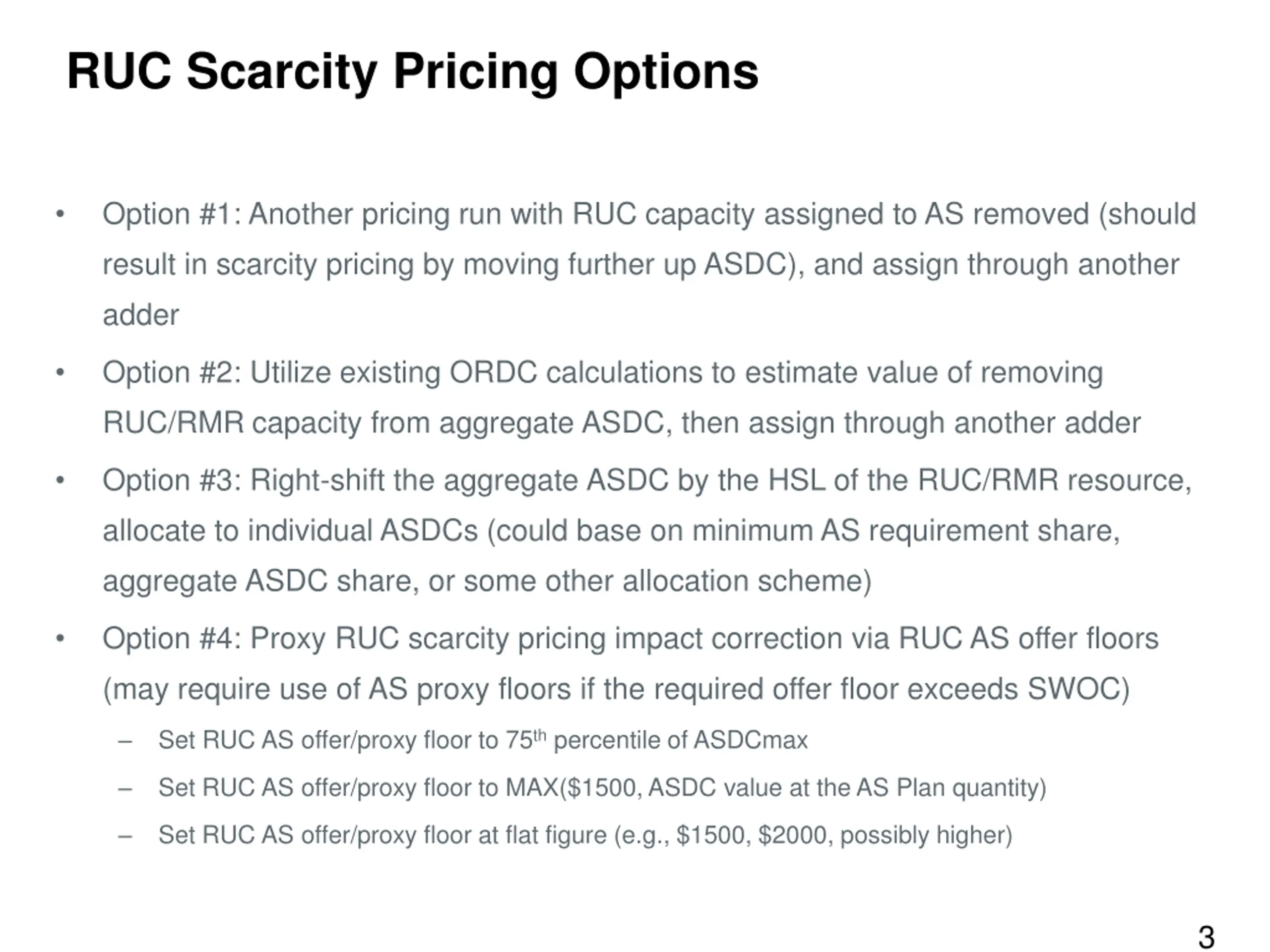Viewport: 1270px width, 952px height.
Task: Click the word 'adder' ending Option #1
Action: click(141, 315)
